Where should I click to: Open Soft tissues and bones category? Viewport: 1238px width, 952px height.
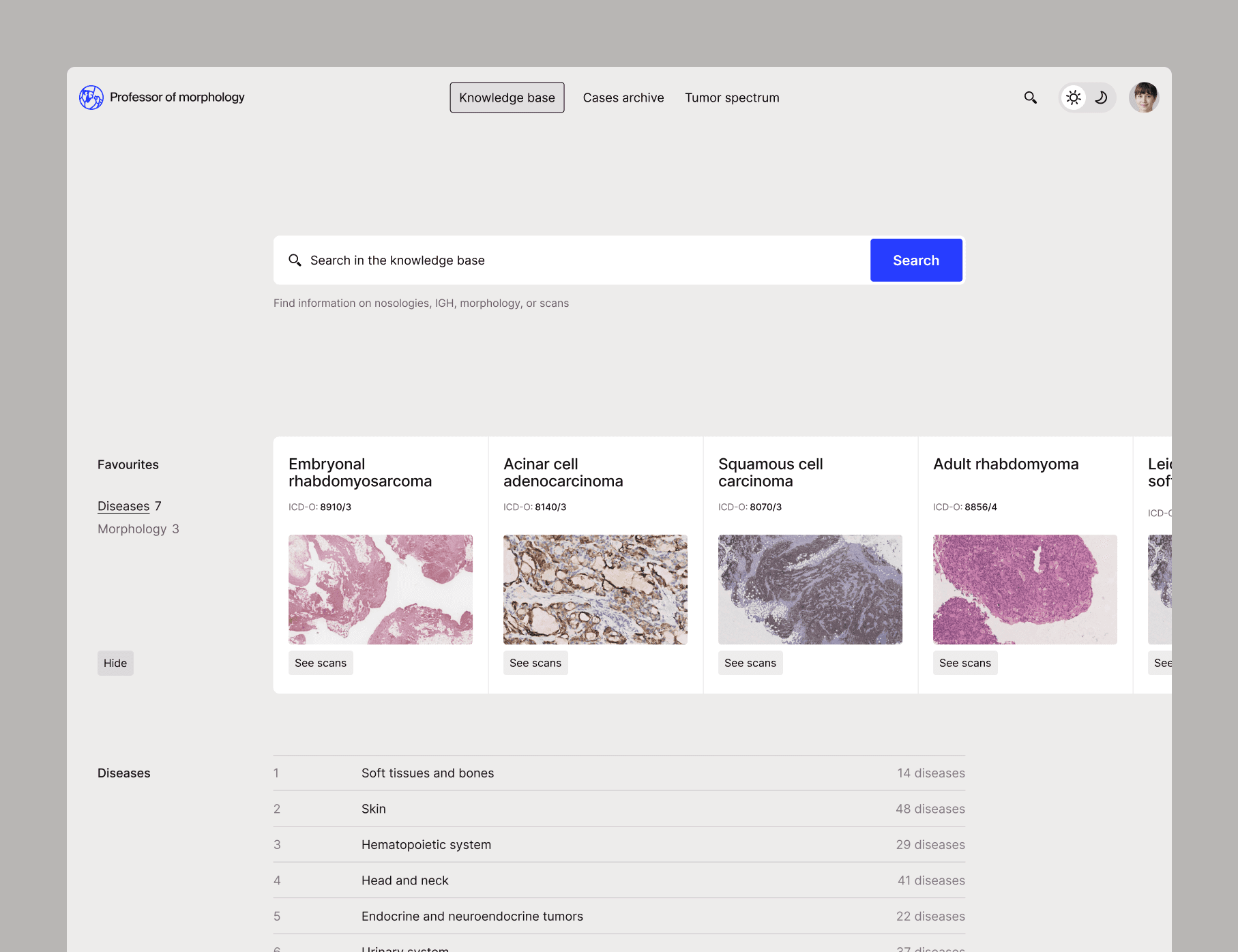pos(619,773)
